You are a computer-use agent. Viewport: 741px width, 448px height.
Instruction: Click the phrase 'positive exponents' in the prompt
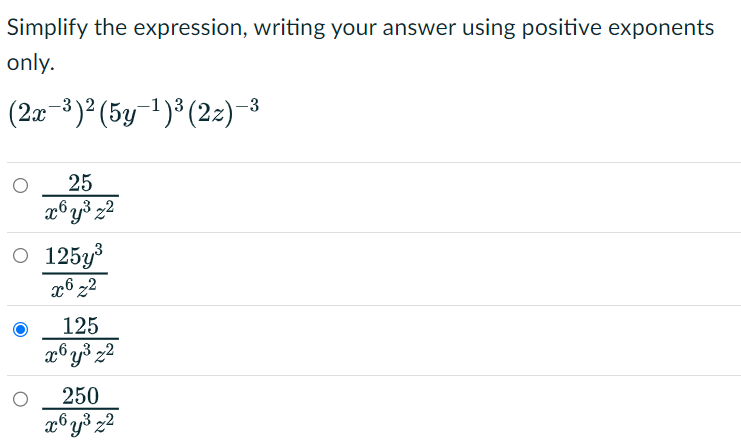(618, 28)
